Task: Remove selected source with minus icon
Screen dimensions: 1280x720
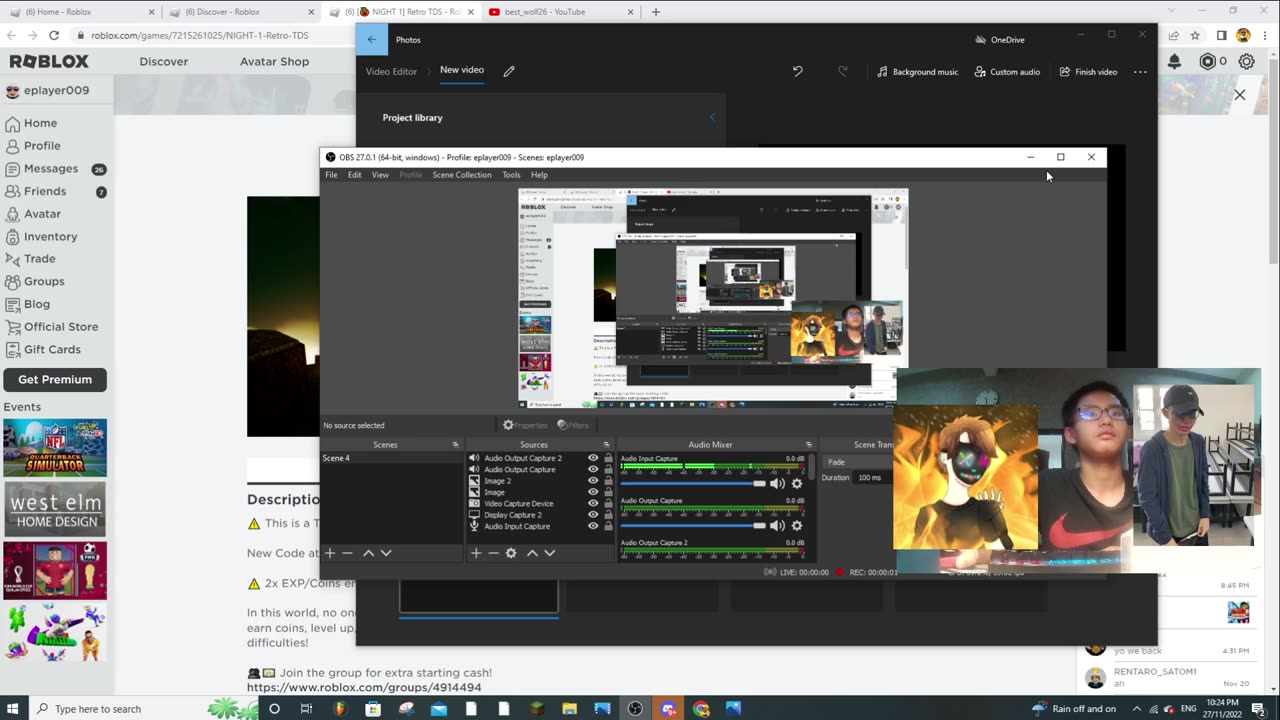Action: pos(493,553)
